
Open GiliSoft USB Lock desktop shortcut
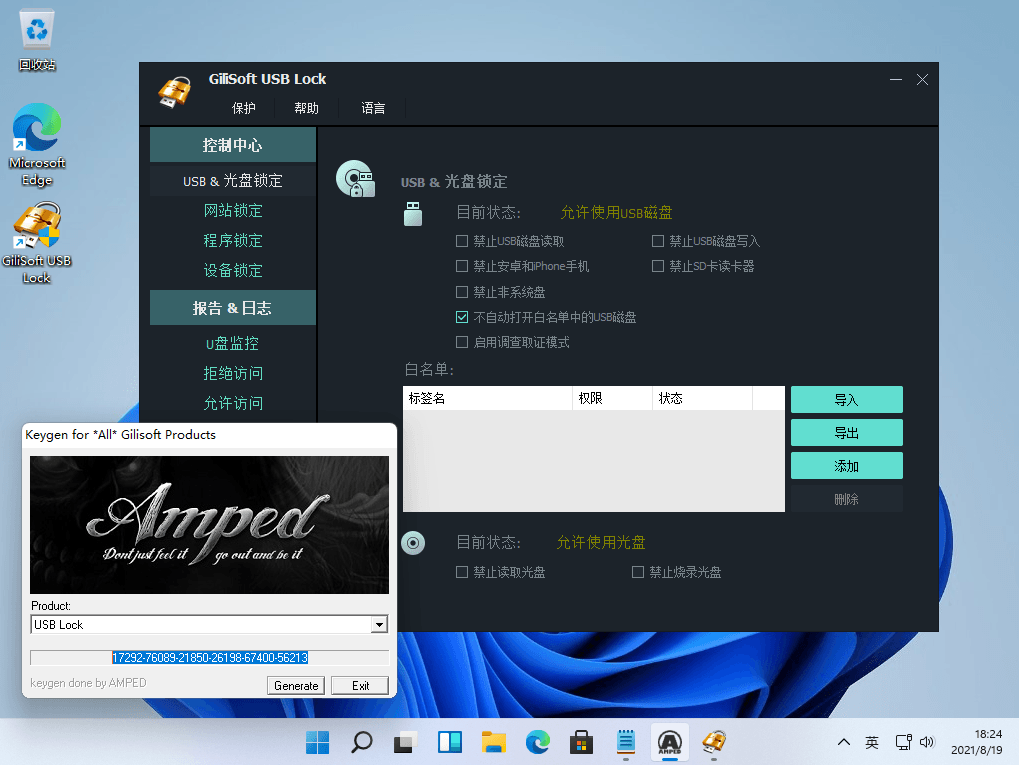(x=37, y=243)
